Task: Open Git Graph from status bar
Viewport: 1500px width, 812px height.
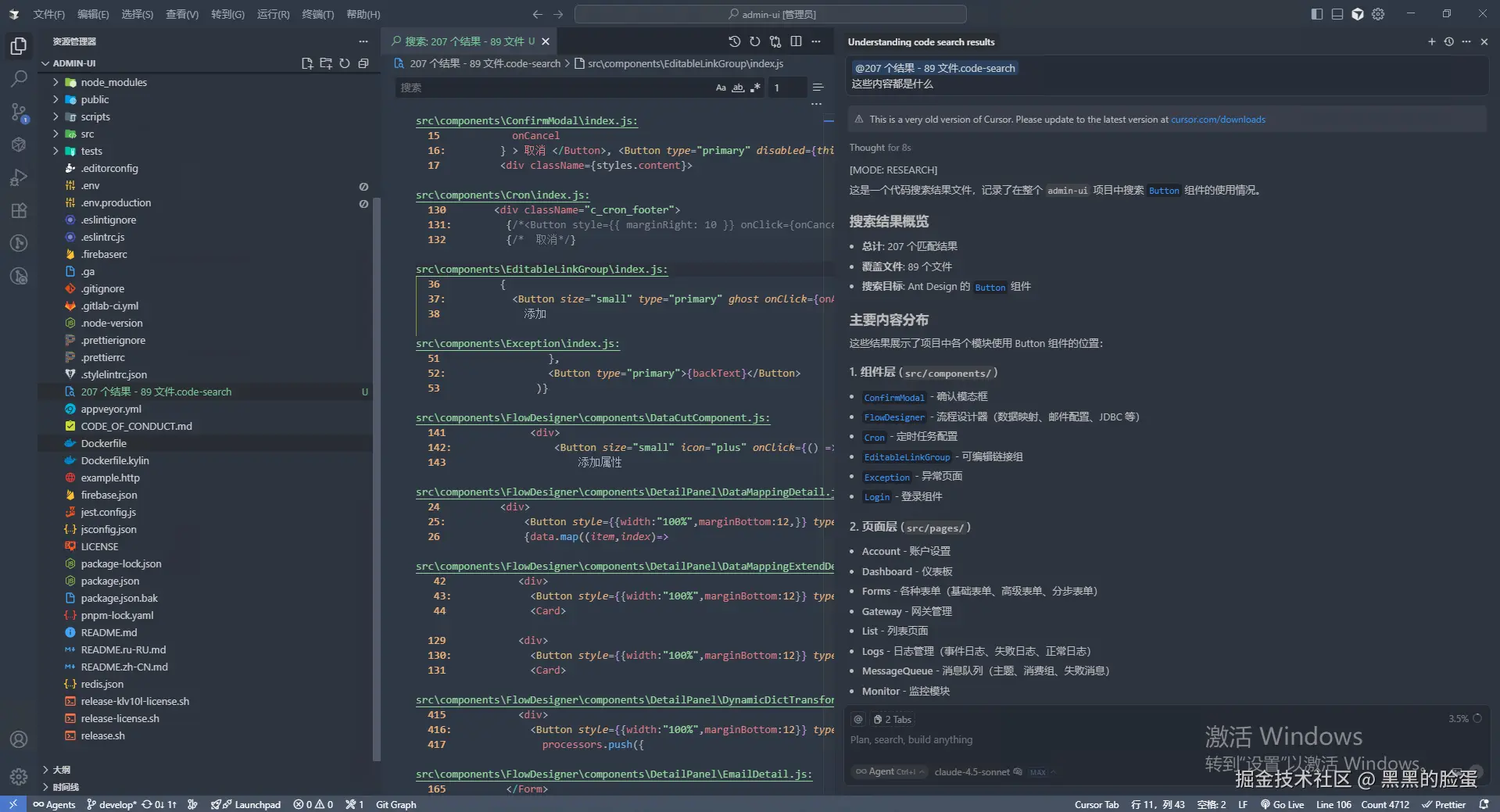Action: pyautogui.click(x=396, y=804)
